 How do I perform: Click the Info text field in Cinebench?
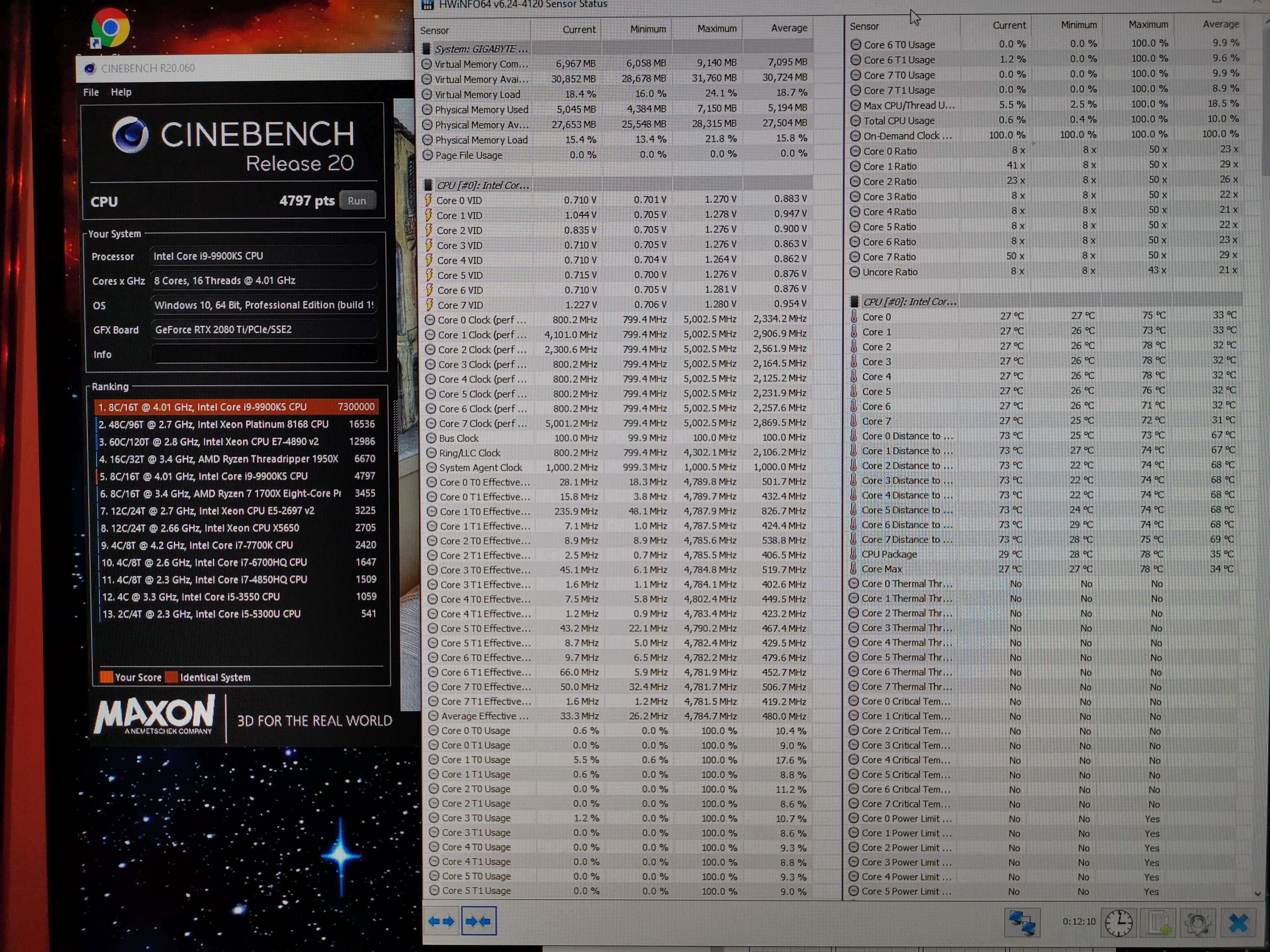tap(264, 354)
